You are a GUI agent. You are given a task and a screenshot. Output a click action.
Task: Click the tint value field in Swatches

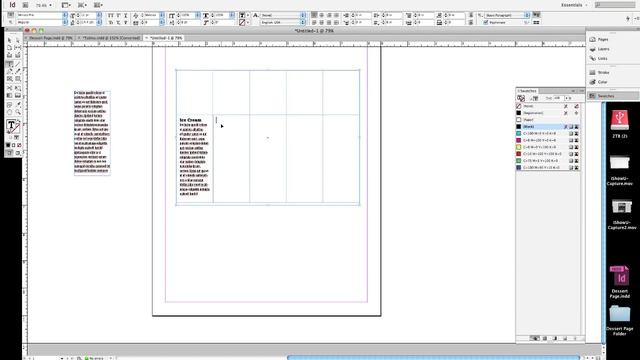(x=558, y=98)
